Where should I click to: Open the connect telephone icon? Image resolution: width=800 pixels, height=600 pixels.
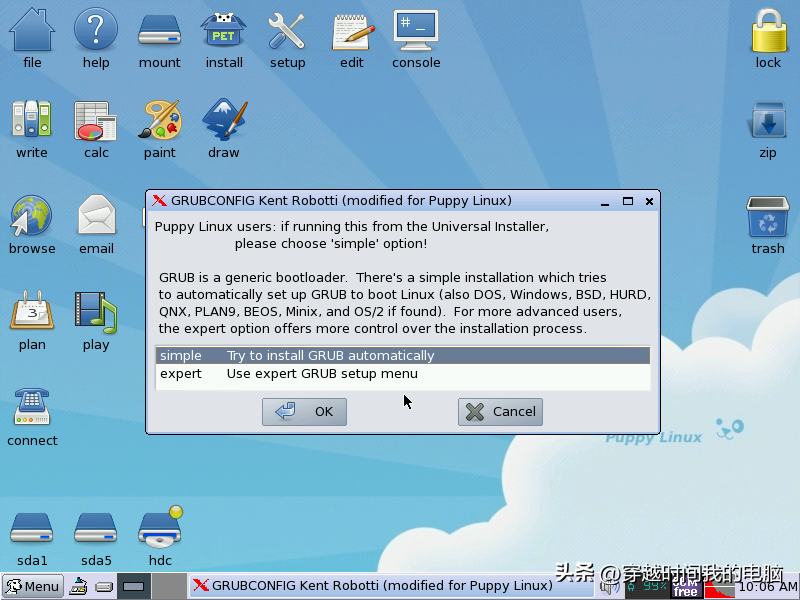(32, 407)
